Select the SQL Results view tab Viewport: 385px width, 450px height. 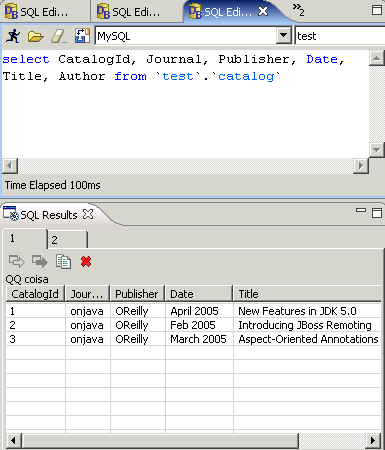(49, 215)
